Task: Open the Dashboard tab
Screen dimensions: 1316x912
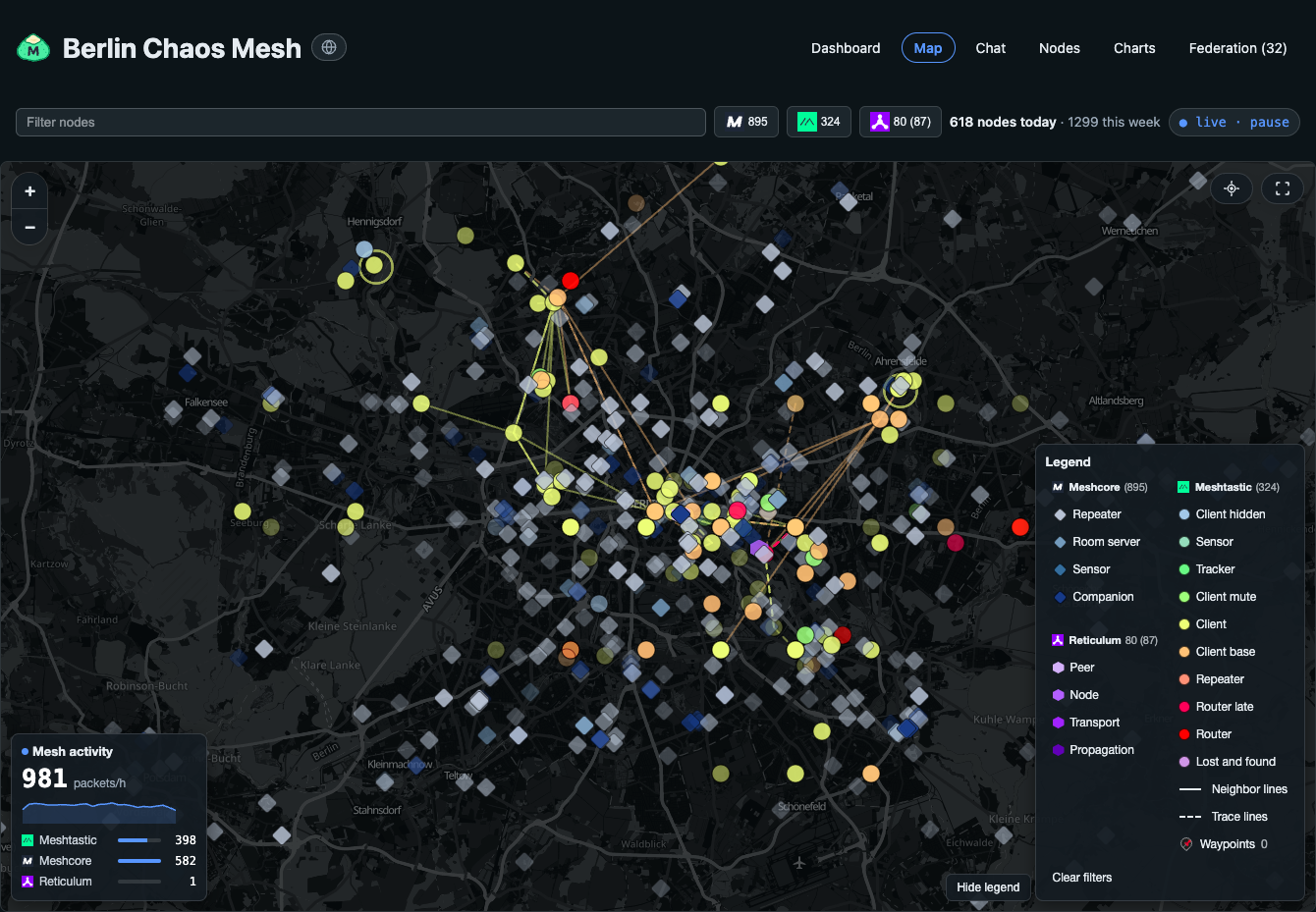Action: pos(846,48)
